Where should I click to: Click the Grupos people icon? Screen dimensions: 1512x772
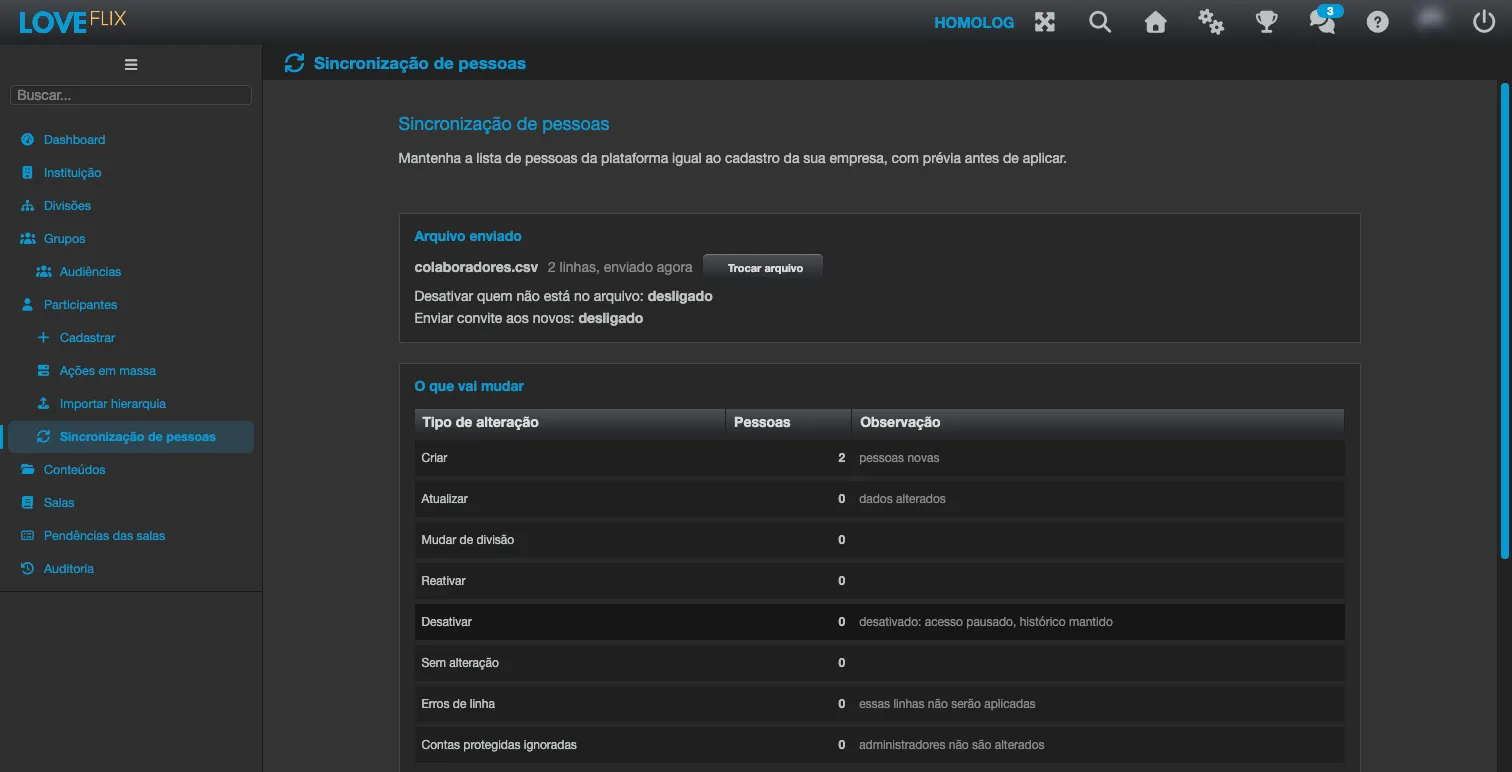pyautogui.click(x=28, y=239)
